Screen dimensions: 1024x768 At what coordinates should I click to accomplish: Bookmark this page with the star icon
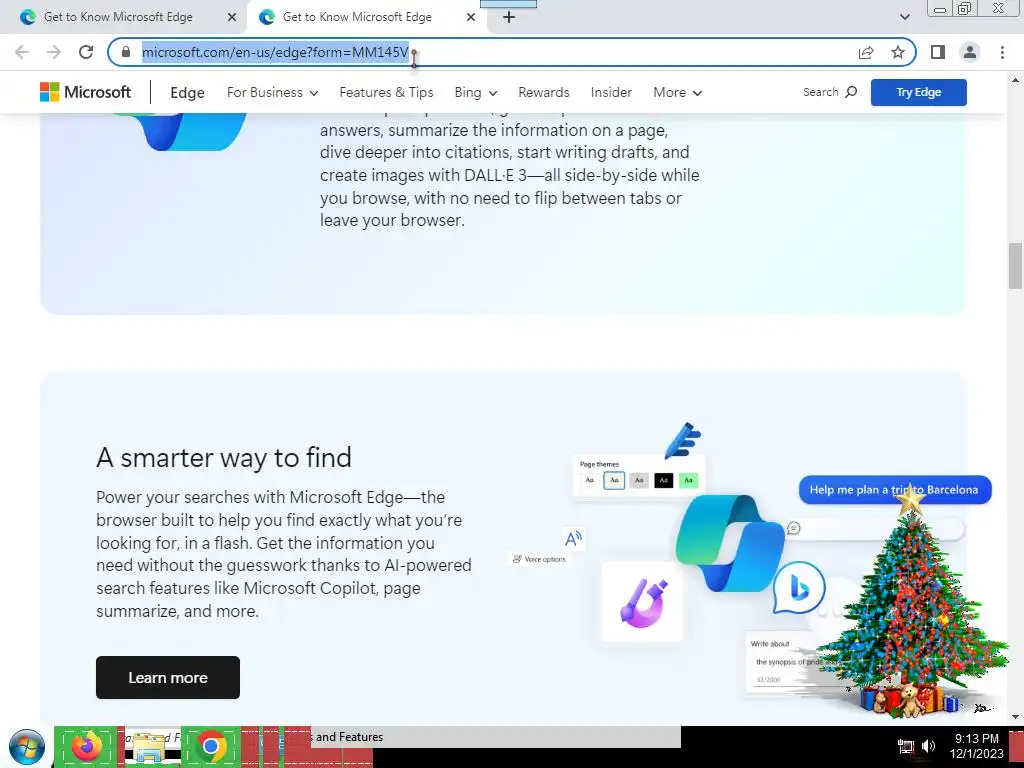898,52
